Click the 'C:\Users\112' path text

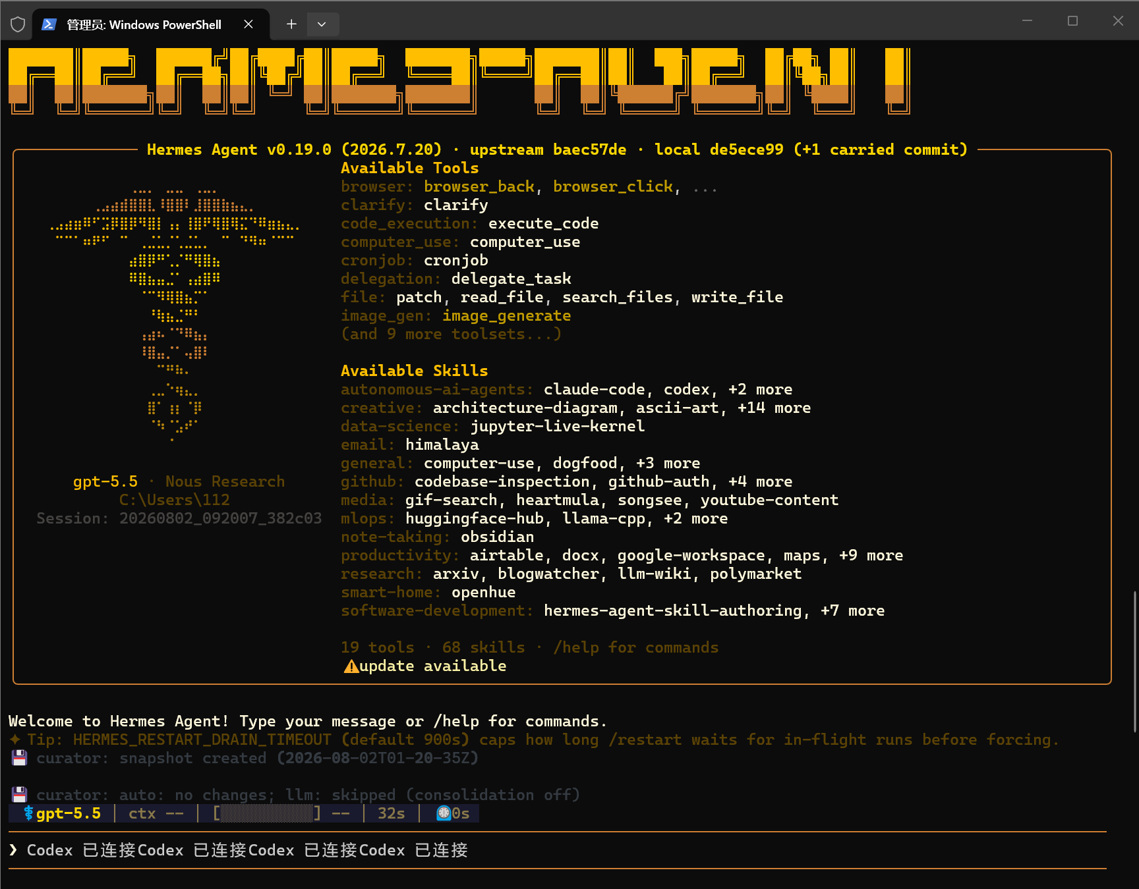(174, 500)
